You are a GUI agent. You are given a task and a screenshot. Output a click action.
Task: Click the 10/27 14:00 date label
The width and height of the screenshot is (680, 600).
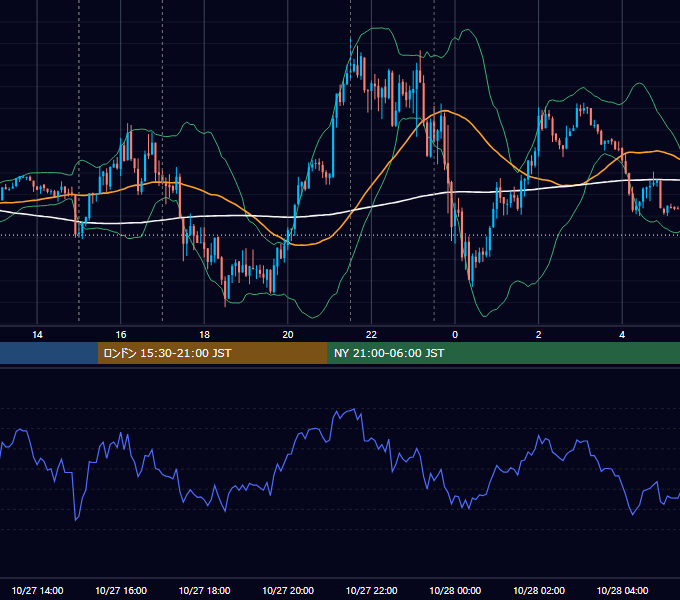coord(37,590)
